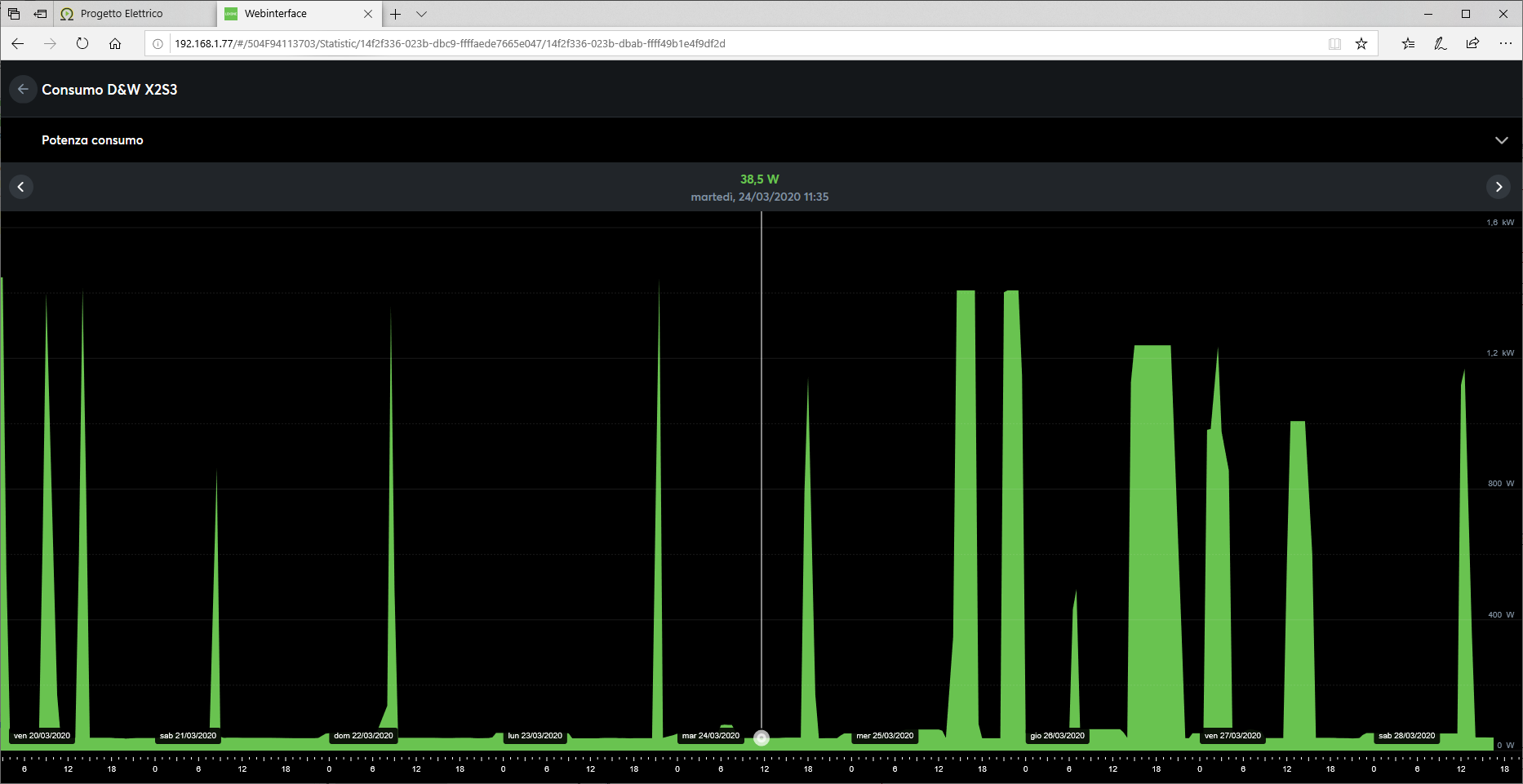Open the favorites hub icon
This screenshot has height=784, width=1523.
pos(1408,43)
